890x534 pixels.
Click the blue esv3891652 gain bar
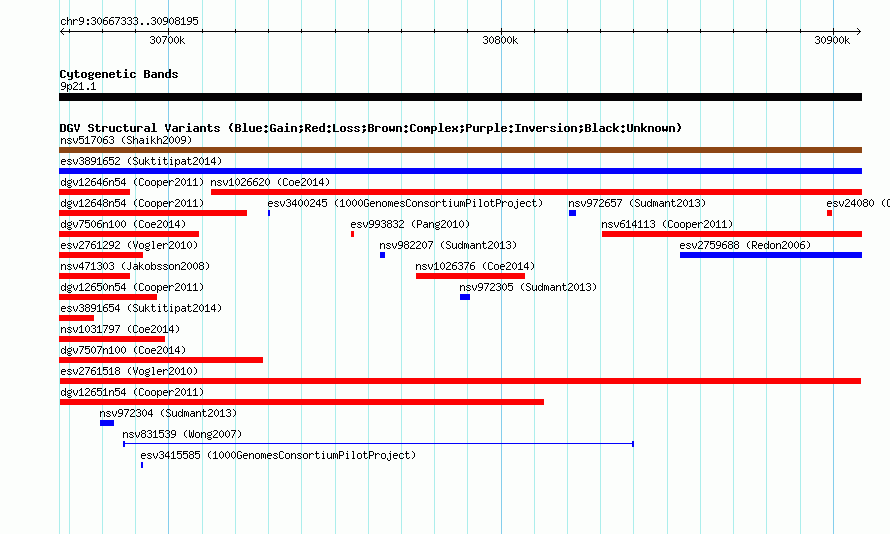(460, 171)
